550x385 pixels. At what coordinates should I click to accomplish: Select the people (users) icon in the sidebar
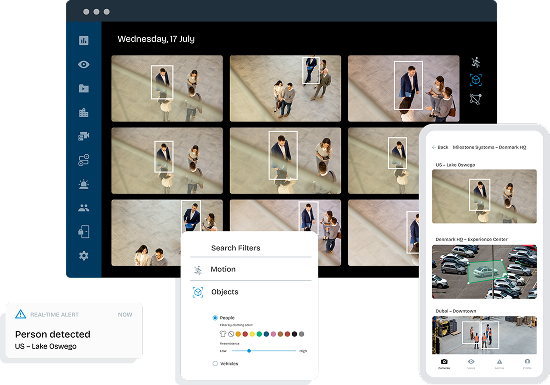(83, 208)
